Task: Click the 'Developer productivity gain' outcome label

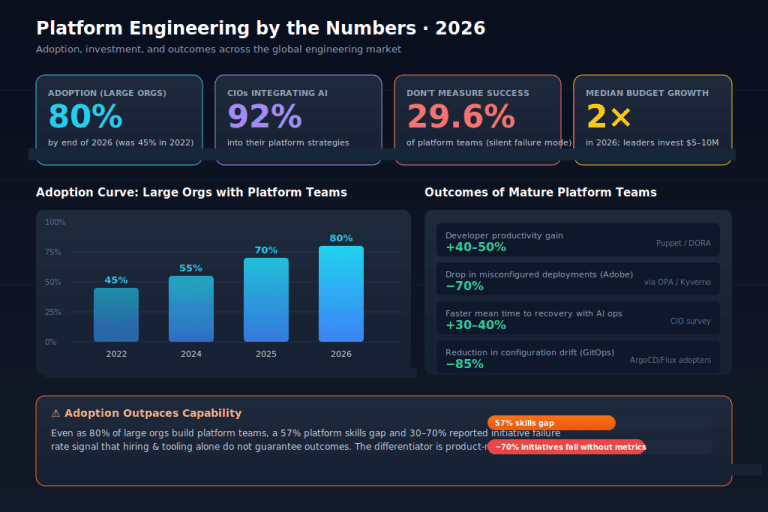Action: [x=504, y=236]
